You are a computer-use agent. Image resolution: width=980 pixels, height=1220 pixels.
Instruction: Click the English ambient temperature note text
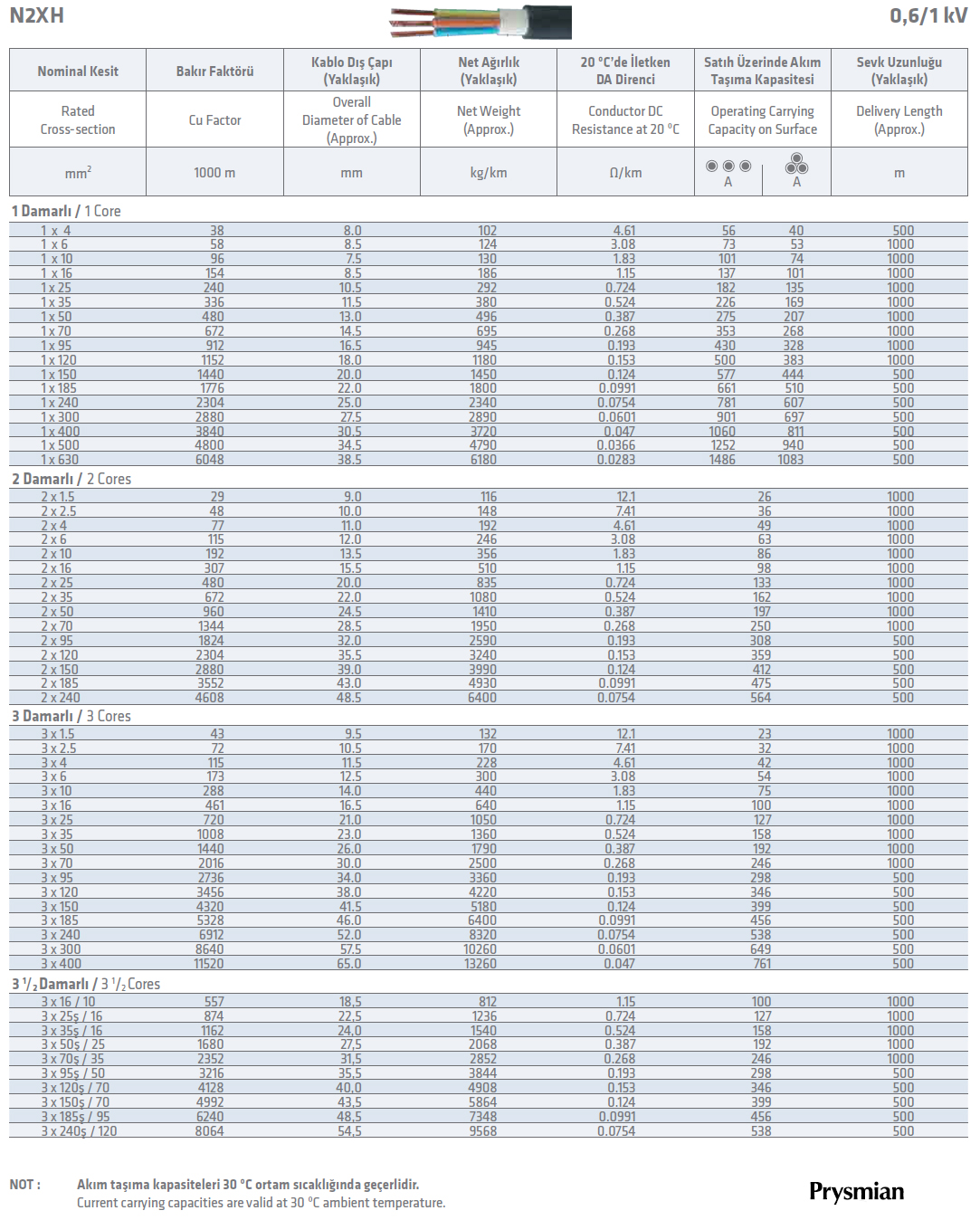pos(261,1203)
